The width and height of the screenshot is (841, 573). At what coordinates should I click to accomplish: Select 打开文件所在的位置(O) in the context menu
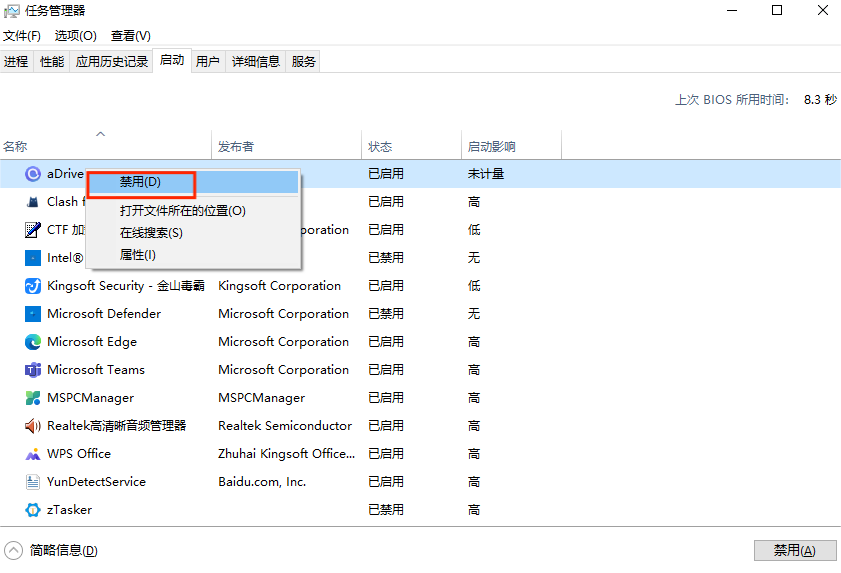pyautogui.click(x=193, y=211)
